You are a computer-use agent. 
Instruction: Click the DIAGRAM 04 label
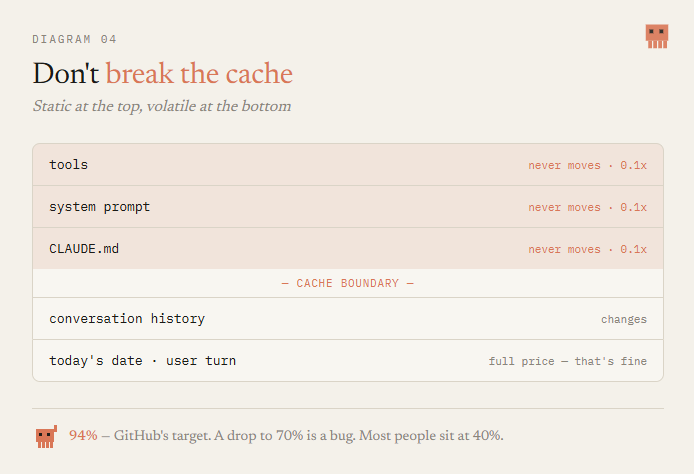(74, 39)
